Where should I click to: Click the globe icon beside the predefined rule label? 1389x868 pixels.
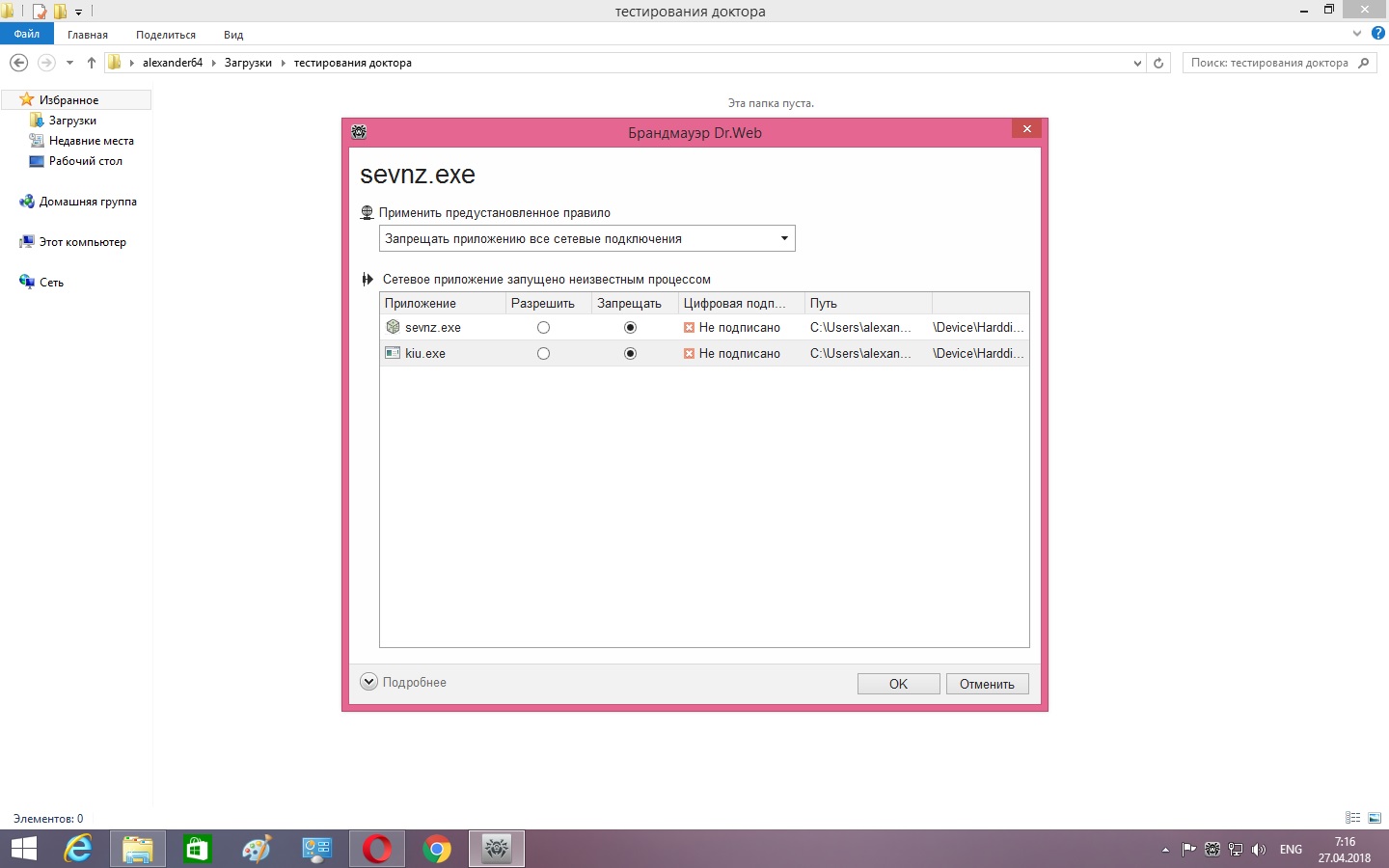(367, 212)
